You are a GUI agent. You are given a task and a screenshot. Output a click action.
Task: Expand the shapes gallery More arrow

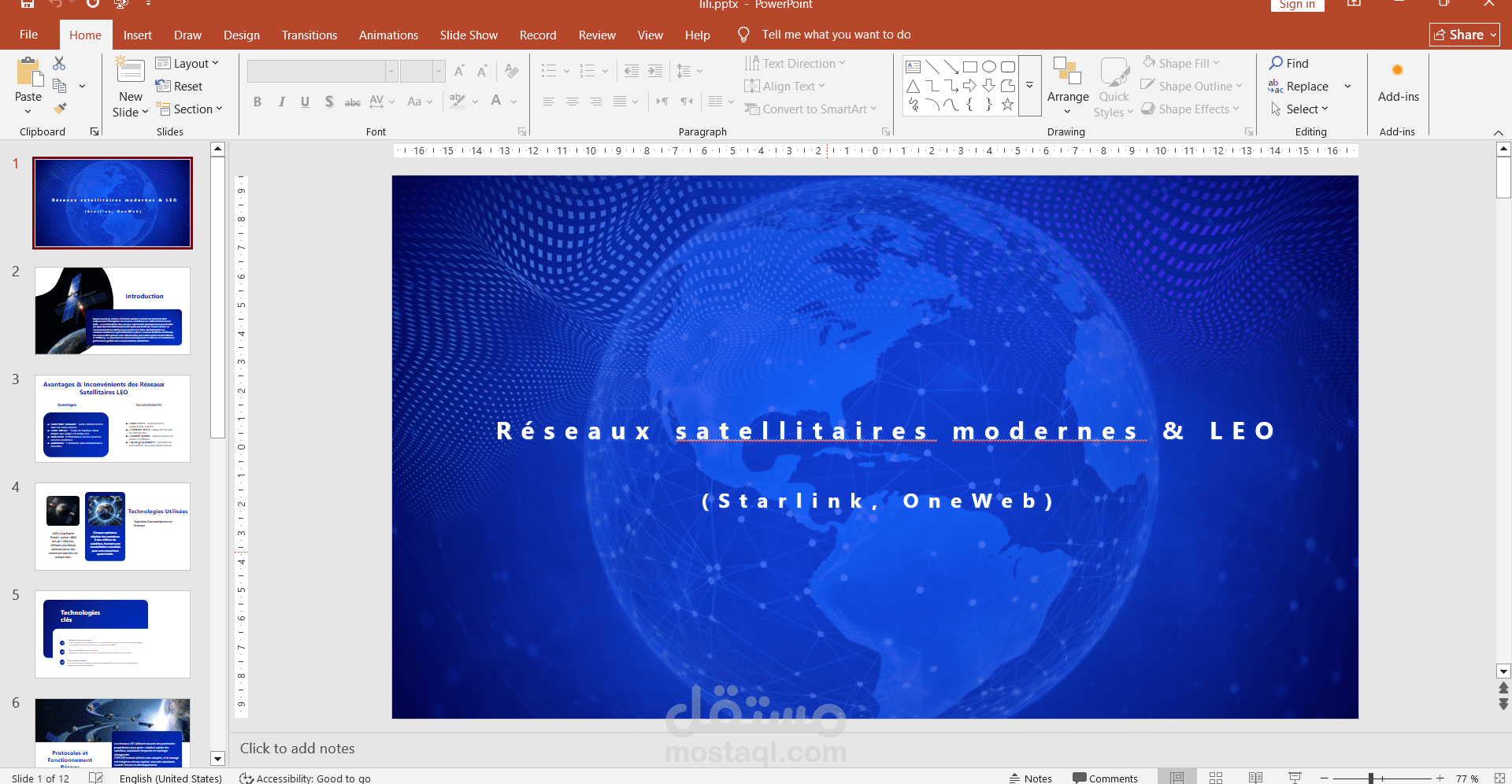pyautogui.click(x=1029, y=86)
